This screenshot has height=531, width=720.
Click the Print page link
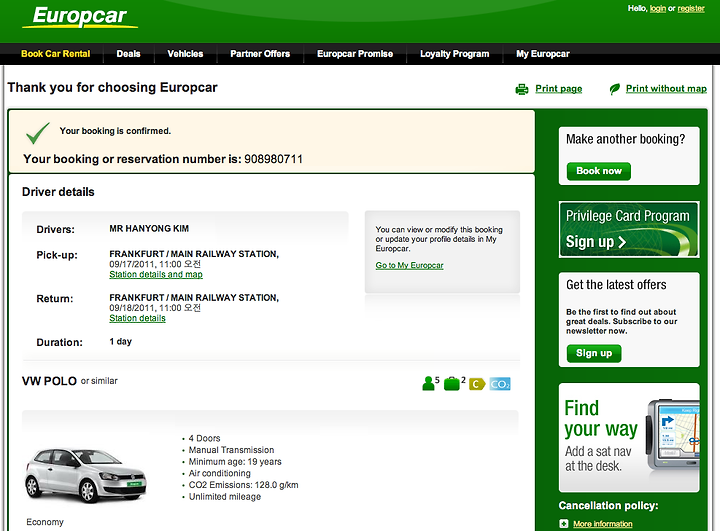pos(558,89)
